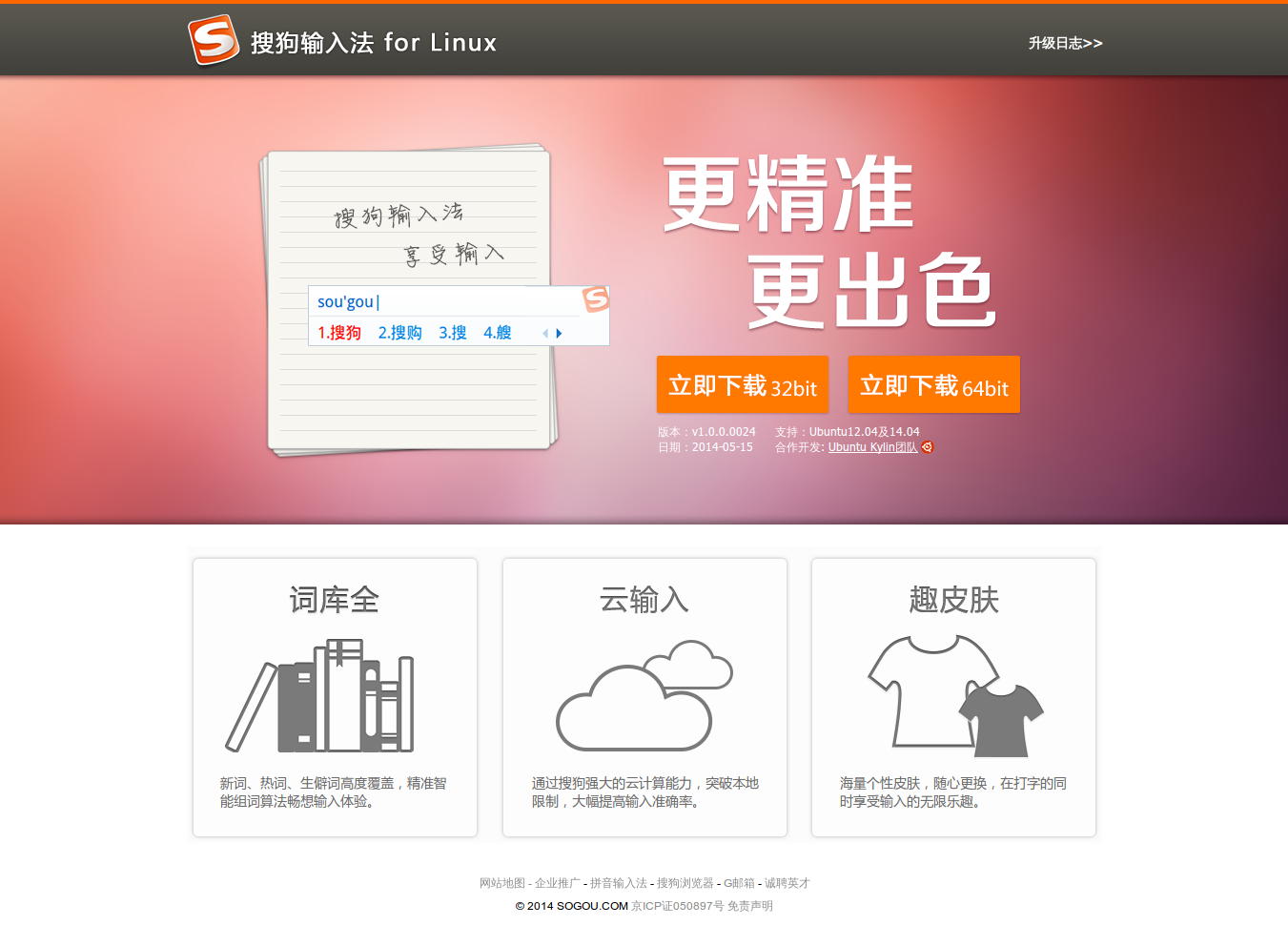Select candidate 1.搜狗 in the input popup
Image resolution: width=1288 pixels, height=946 pixels.
pos(339,333)
